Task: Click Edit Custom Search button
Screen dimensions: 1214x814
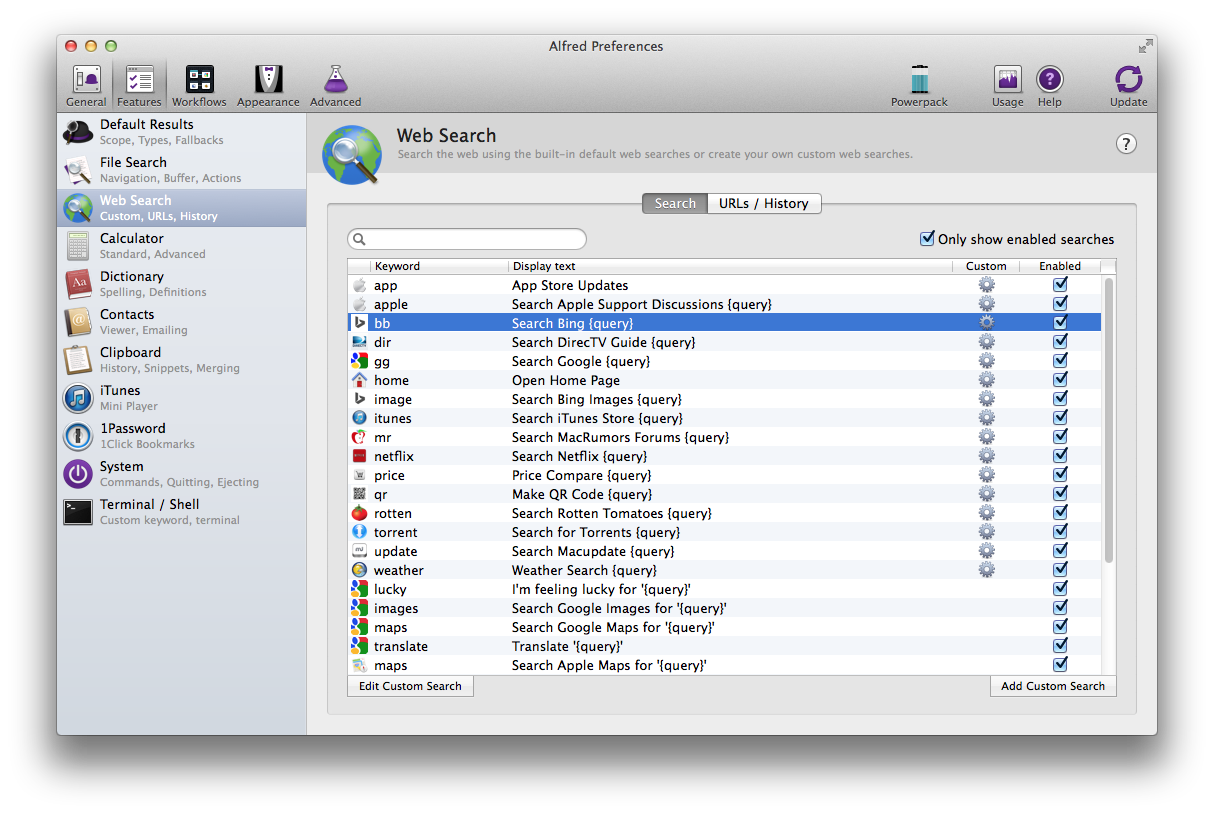Action: click(410, 686)
